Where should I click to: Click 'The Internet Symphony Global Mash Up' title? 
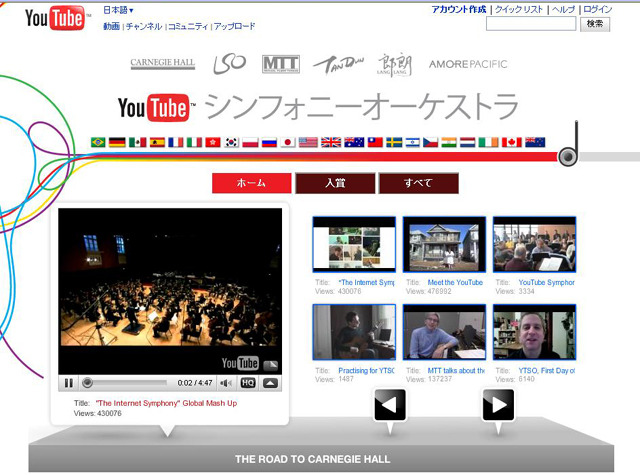tap(166, 403)
